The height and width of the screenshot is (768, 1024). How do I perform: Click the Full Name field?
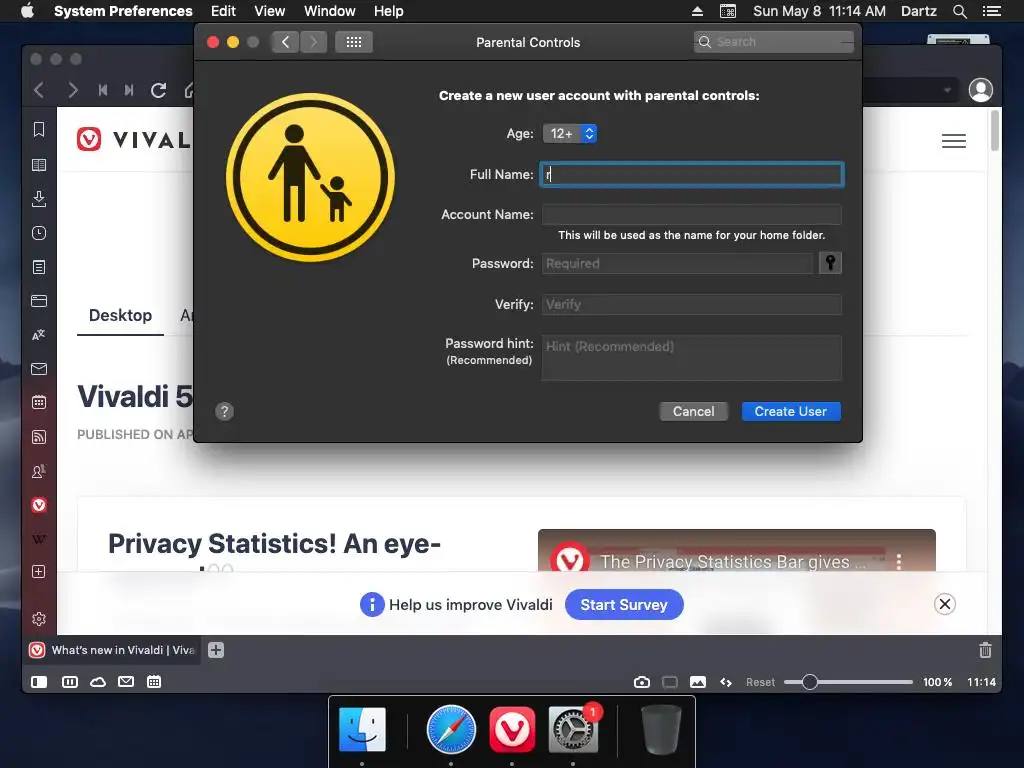(x=692, y=174)
